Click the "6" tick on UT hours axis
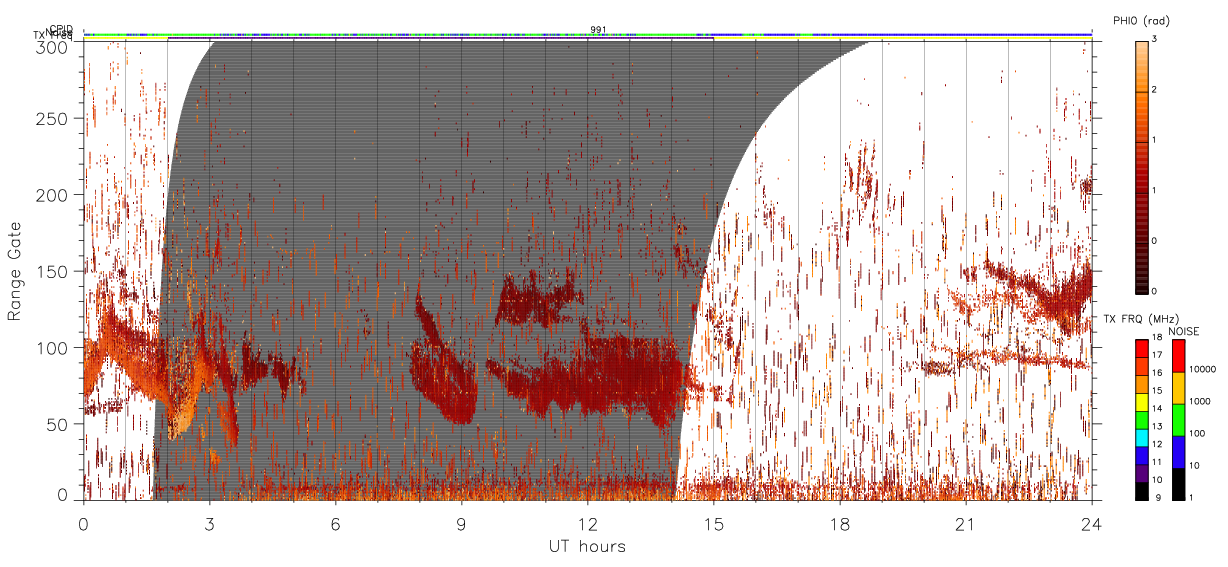1228x567 pixels. [x=336, y=525]
